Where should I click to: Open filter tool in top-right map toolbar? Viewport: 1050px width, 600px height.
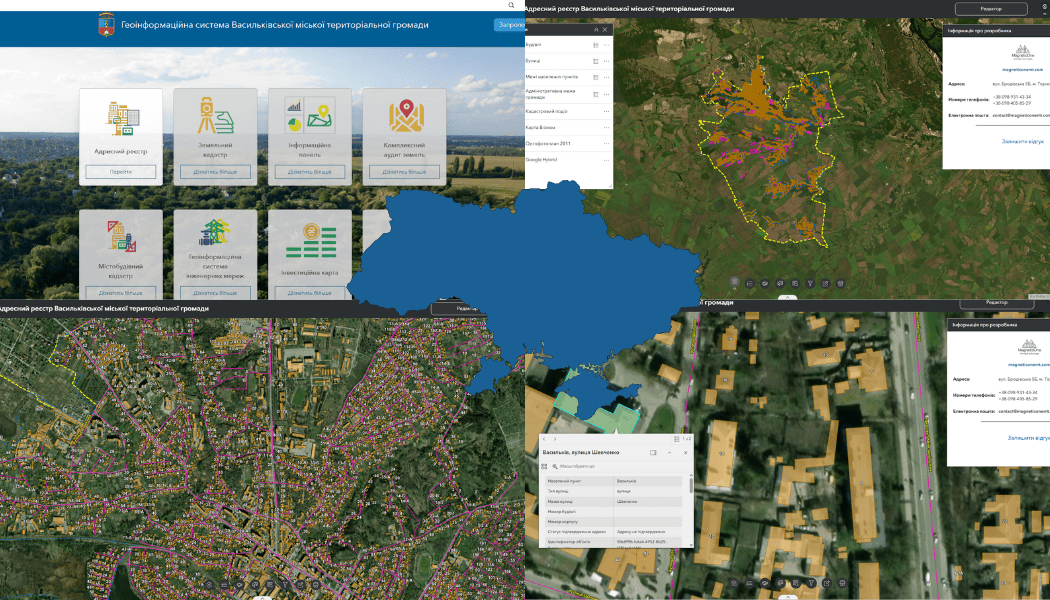[810, 283]
